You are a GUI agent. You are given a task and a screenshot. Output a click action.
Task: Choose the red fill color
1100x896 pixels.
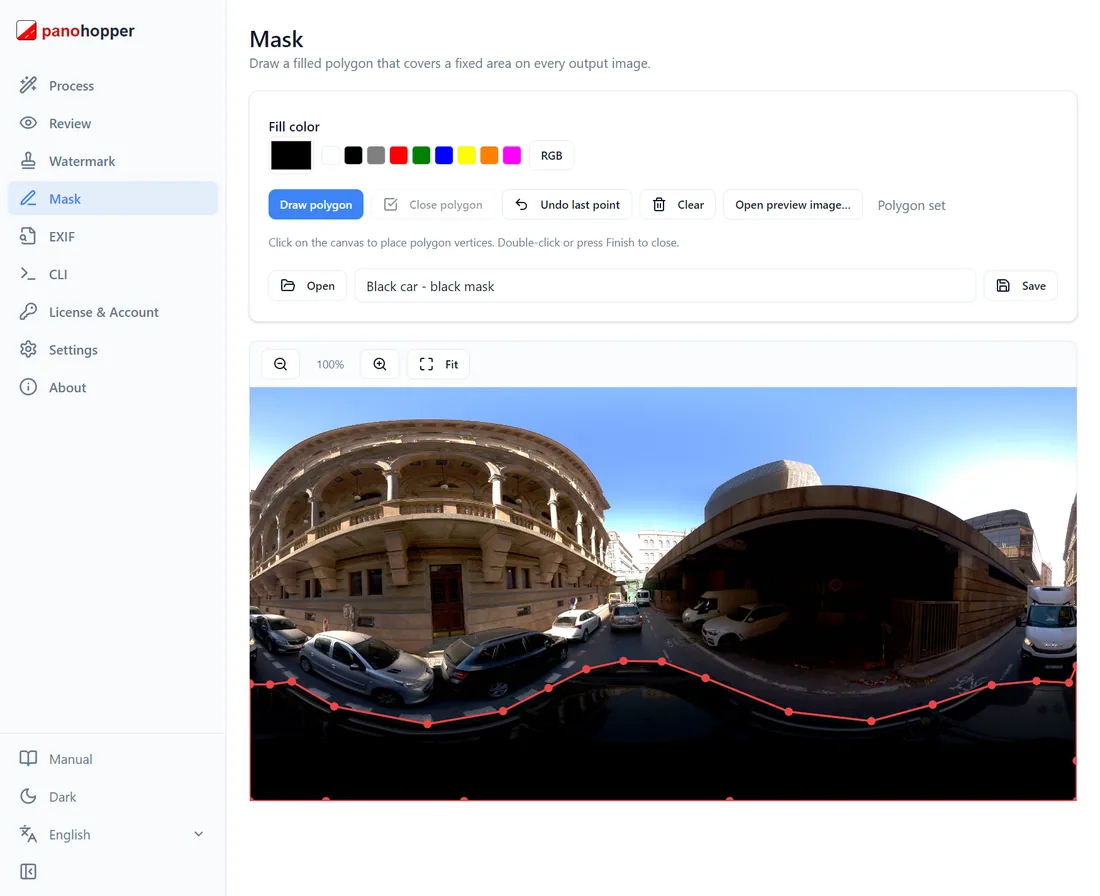point(398,155)
